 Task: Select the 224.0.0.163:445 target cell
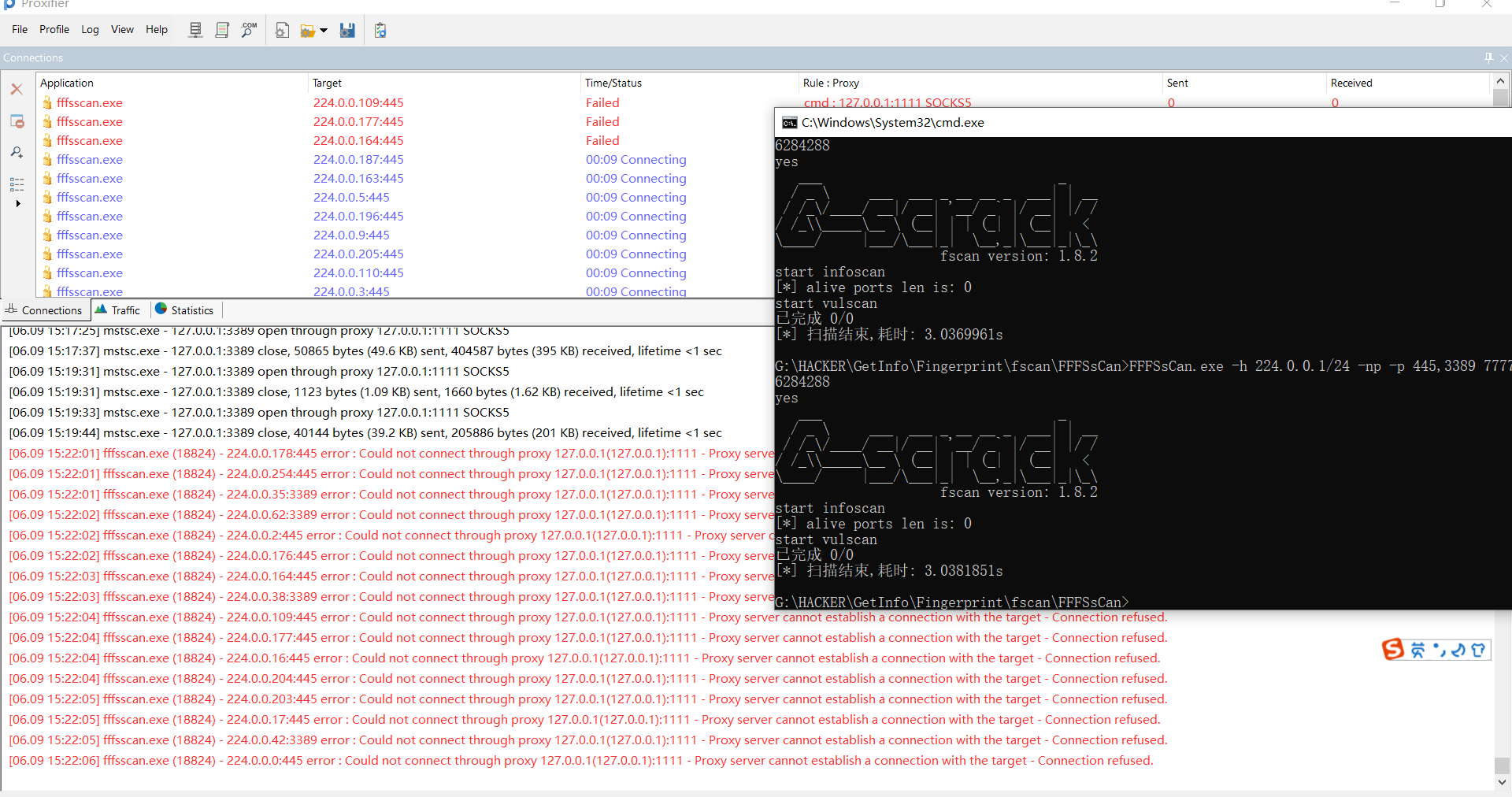pos(358,178)
